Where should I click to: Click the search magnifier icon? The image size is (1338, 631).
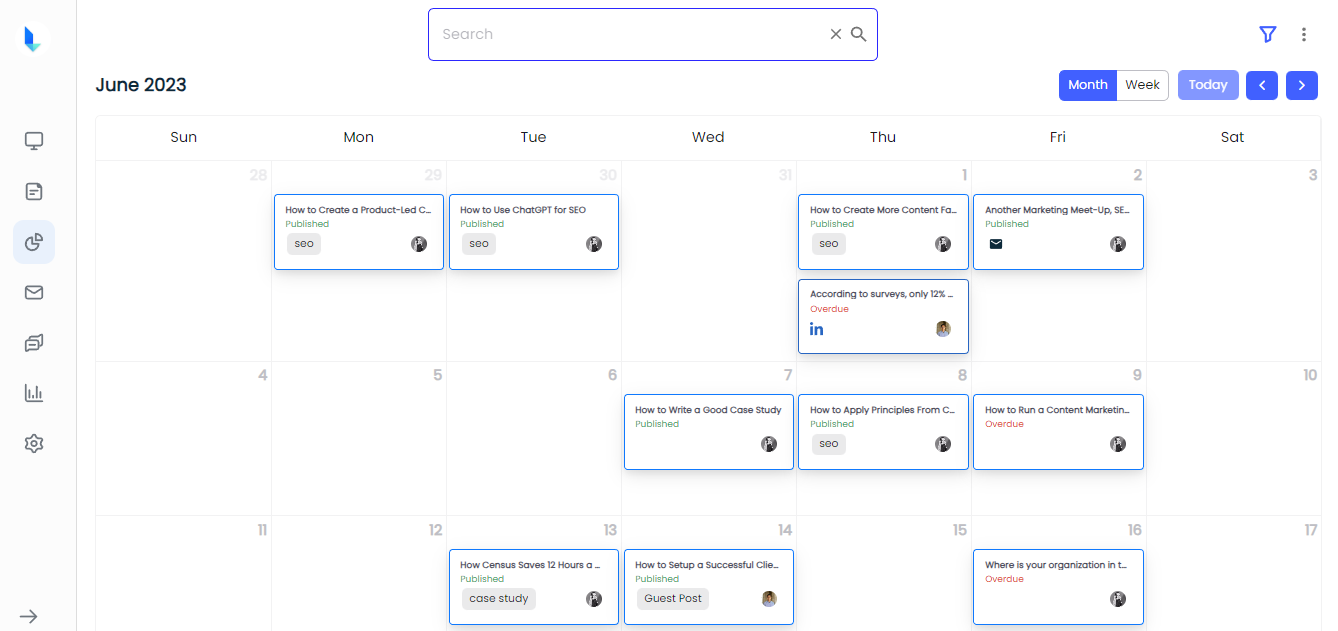tap(859, 34)
